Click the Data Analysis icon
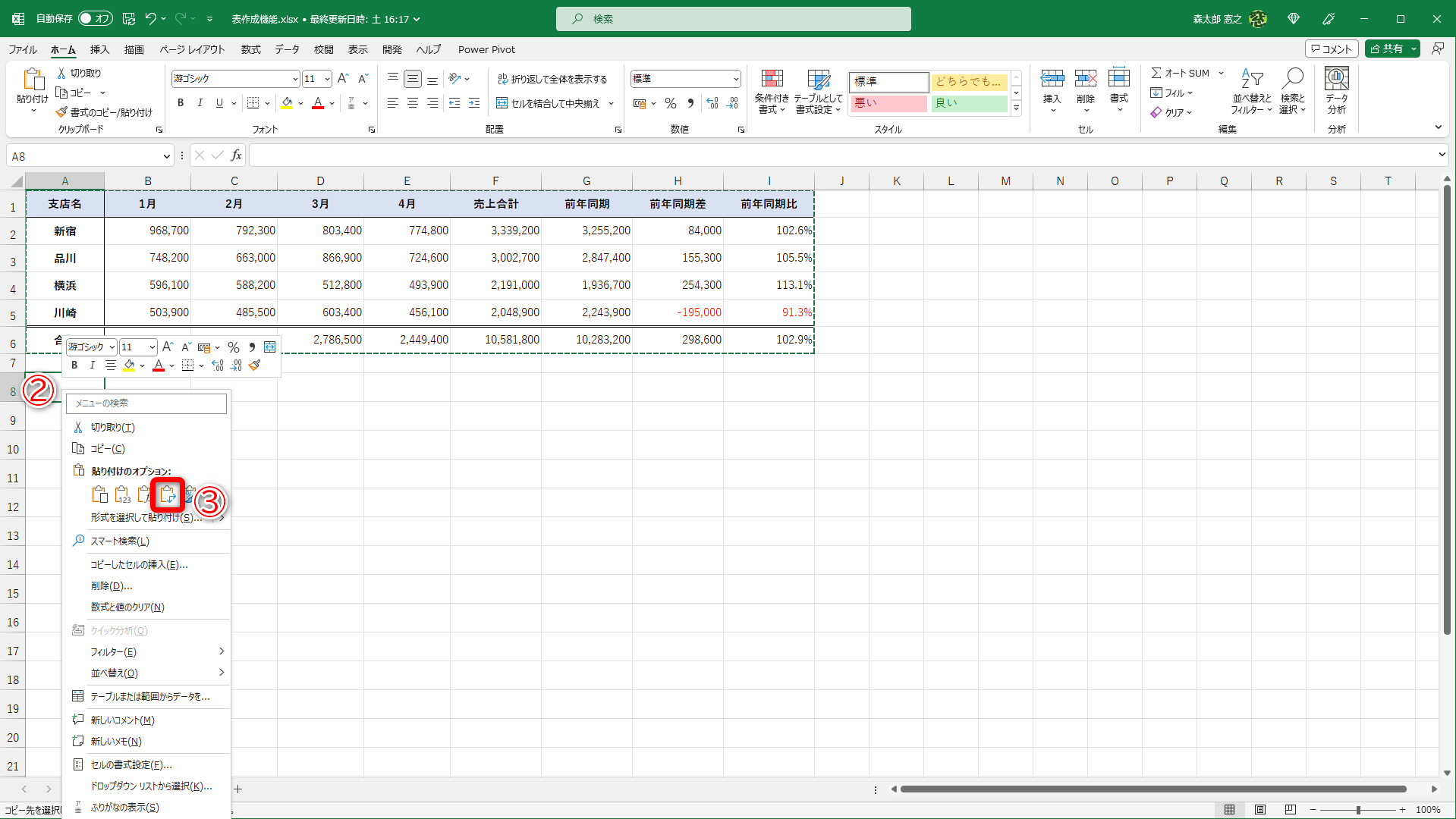 [x=1336, y=78]
